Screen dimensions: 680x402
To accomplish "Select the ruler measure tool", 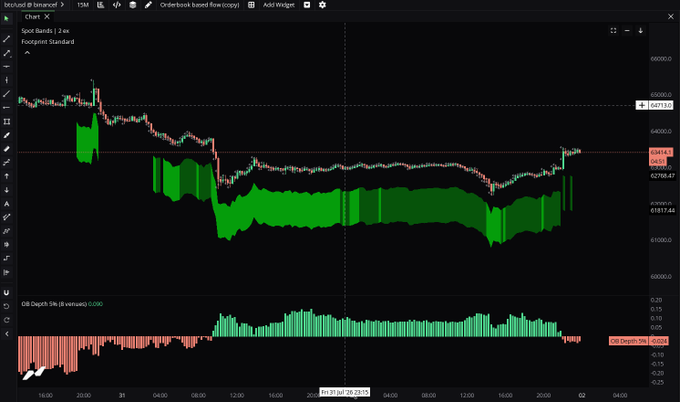I will [x=7, y=149].
